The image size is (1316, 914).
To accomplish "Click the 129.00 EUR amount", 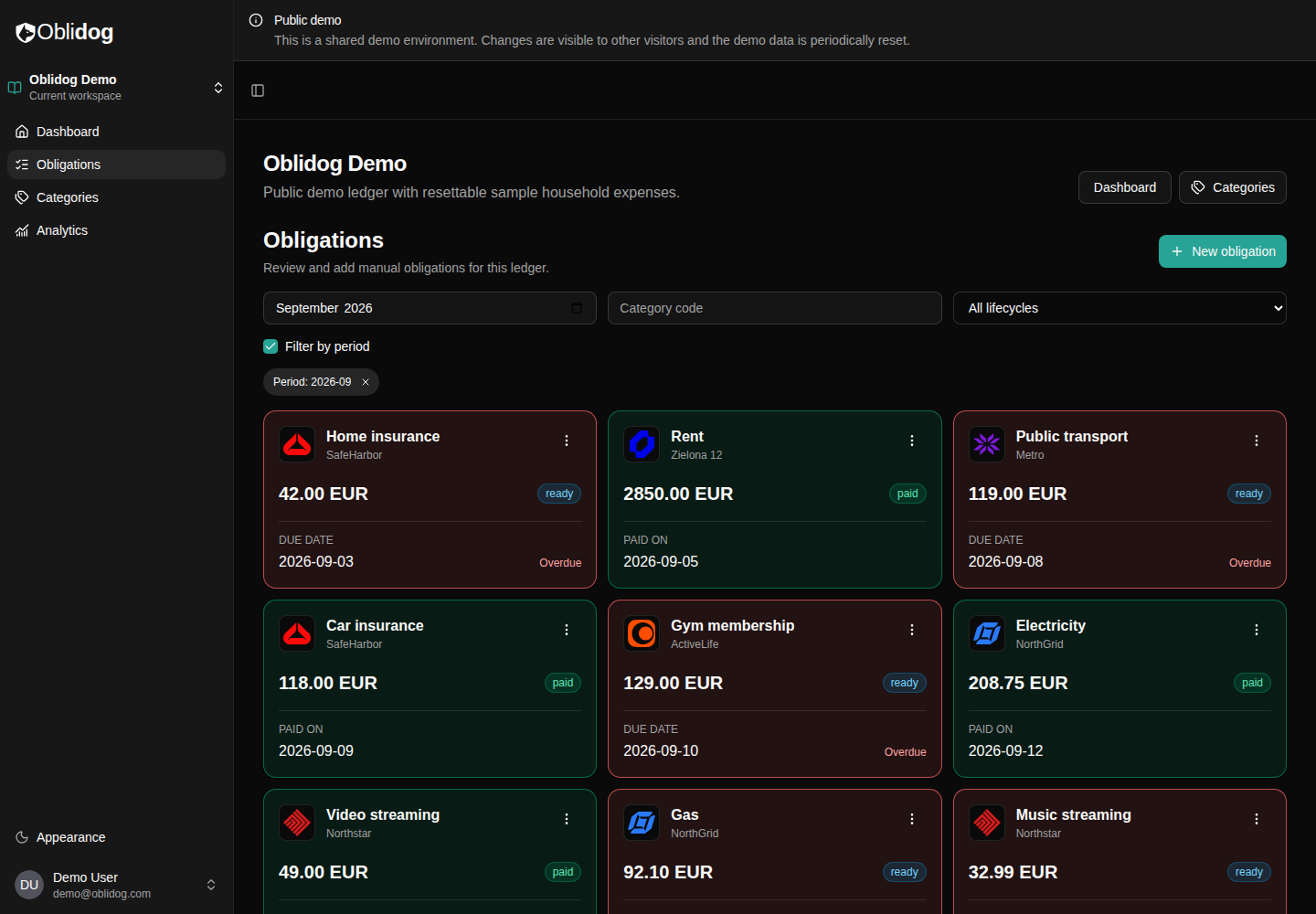I will pos(673,683).
